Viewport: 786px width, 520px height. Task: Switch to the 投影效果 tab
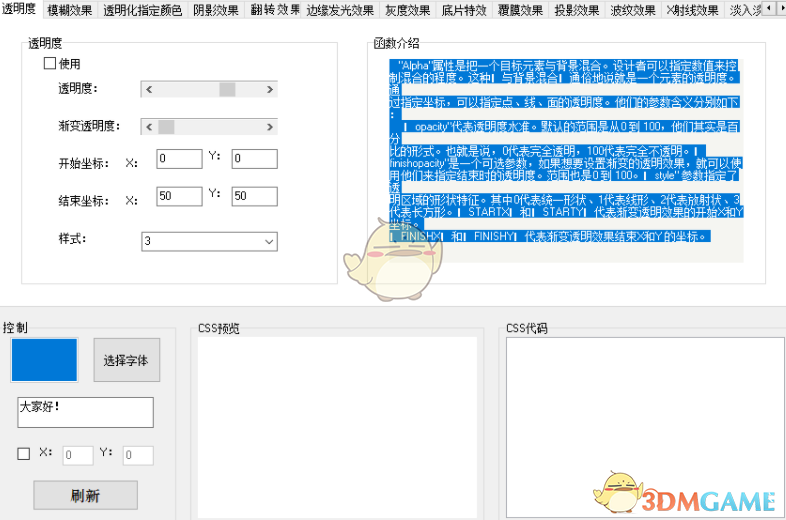pyautogui.click(x=577, y=10)
